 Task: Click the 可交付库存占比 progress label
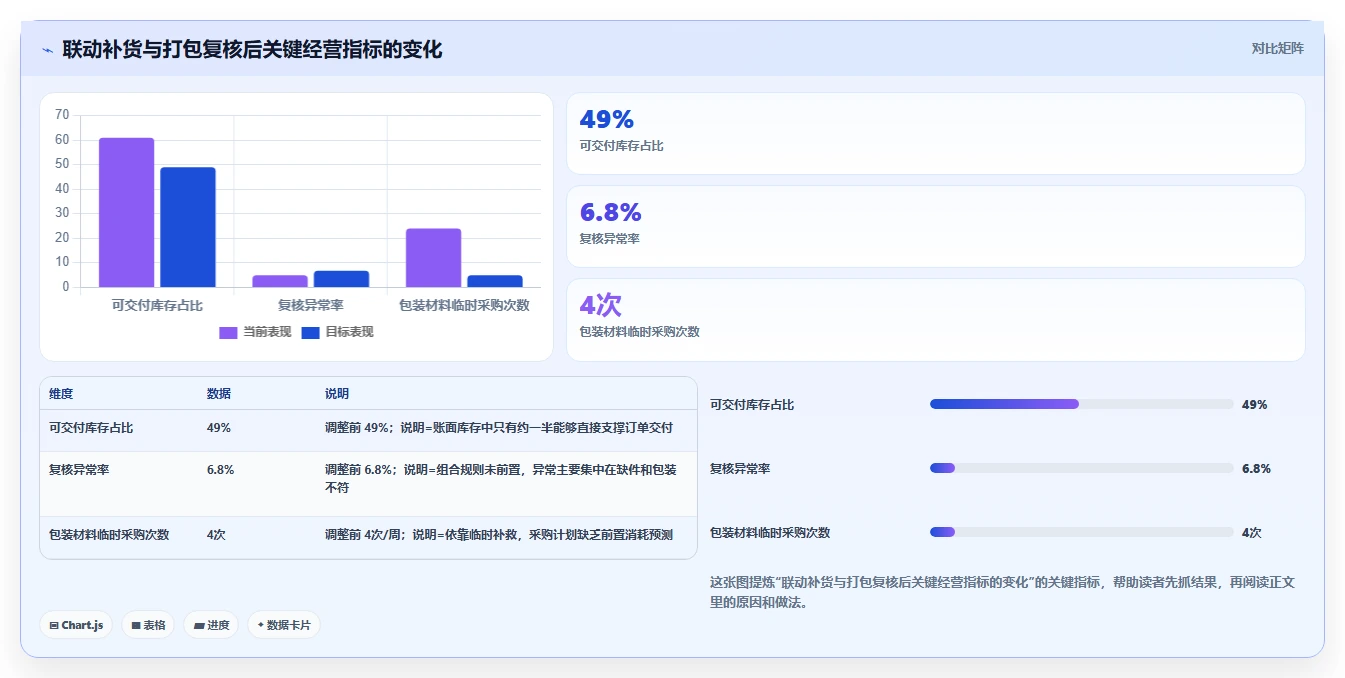tap(752, 405)
